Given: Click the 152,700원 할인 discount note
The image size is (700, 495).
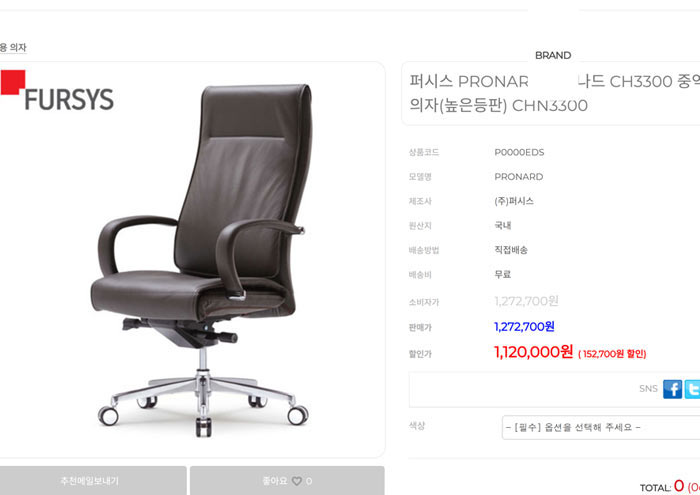Looking at the screenshot, I should click(x=612, y=354).
